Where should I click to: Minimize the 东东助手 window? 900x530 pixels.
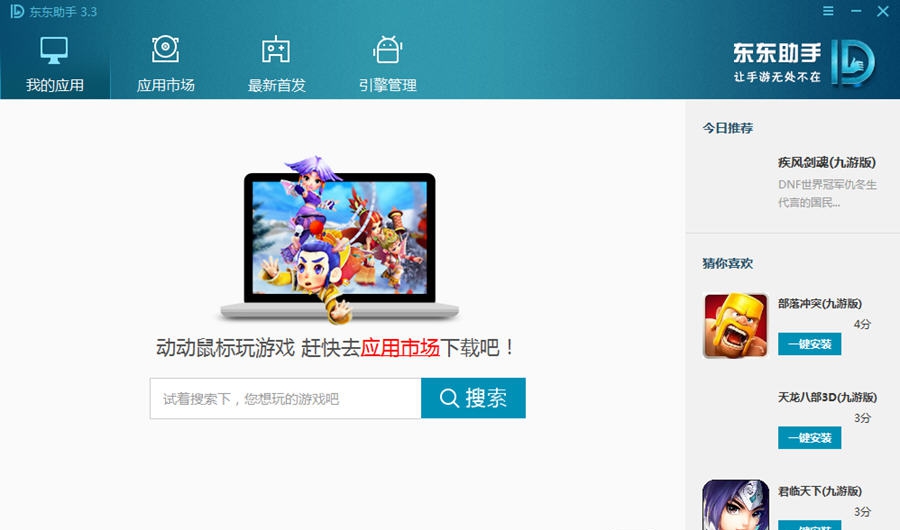click(x=856, y=11)
